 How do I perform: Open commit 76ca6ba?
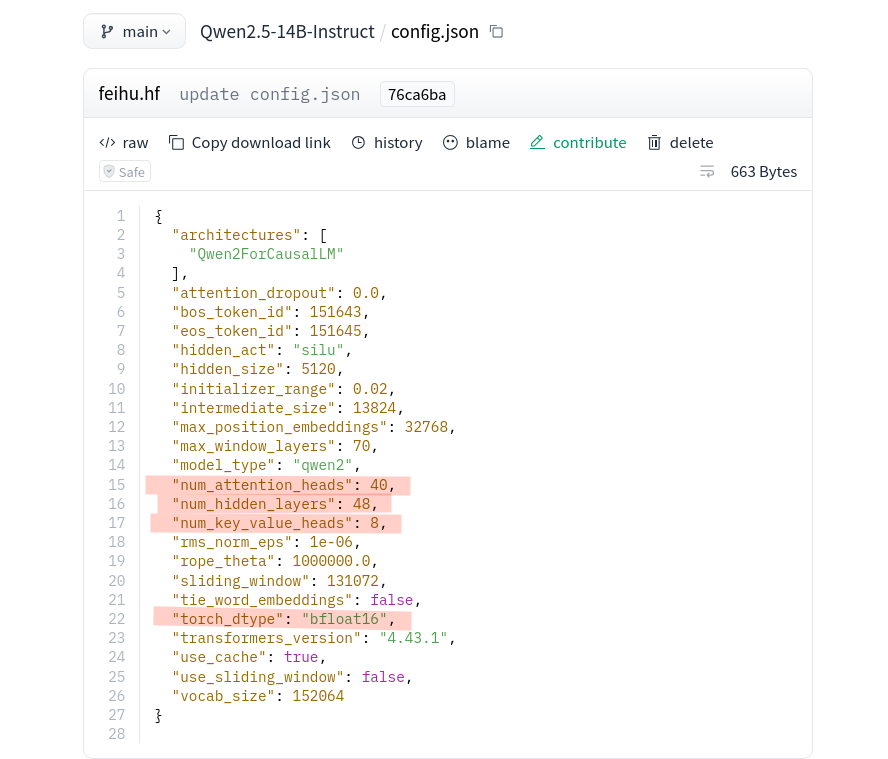pyautogui.click(x=417, y=95)
